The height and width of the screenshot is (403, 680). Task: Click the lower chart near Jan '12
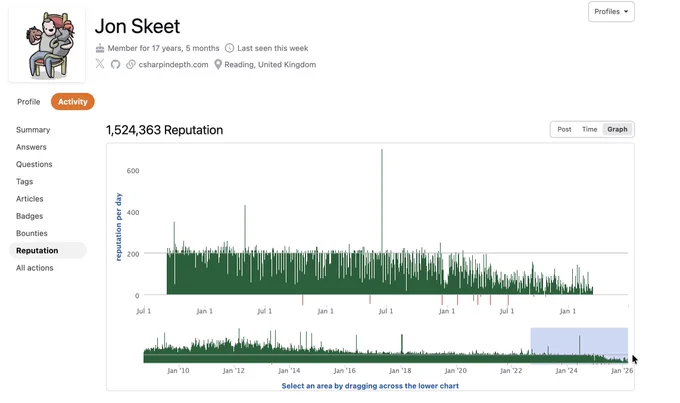pyautogui.click(x=234, y=351)
